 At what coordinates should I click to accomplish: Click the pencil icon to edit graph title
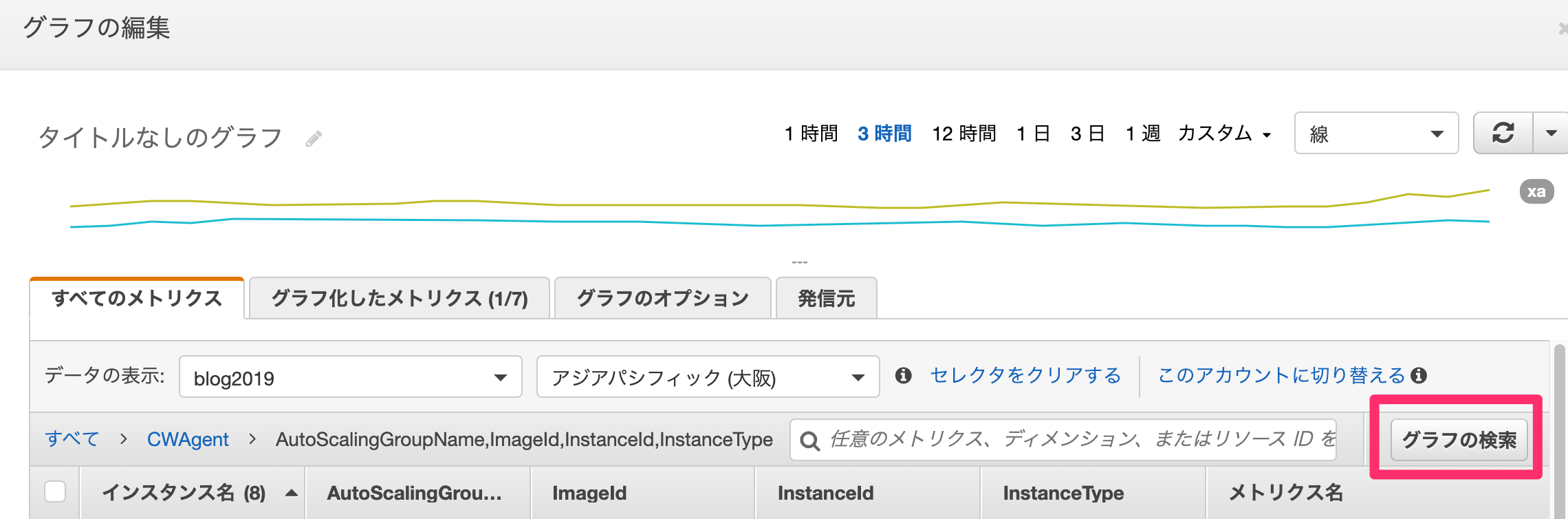click(314, 139)
